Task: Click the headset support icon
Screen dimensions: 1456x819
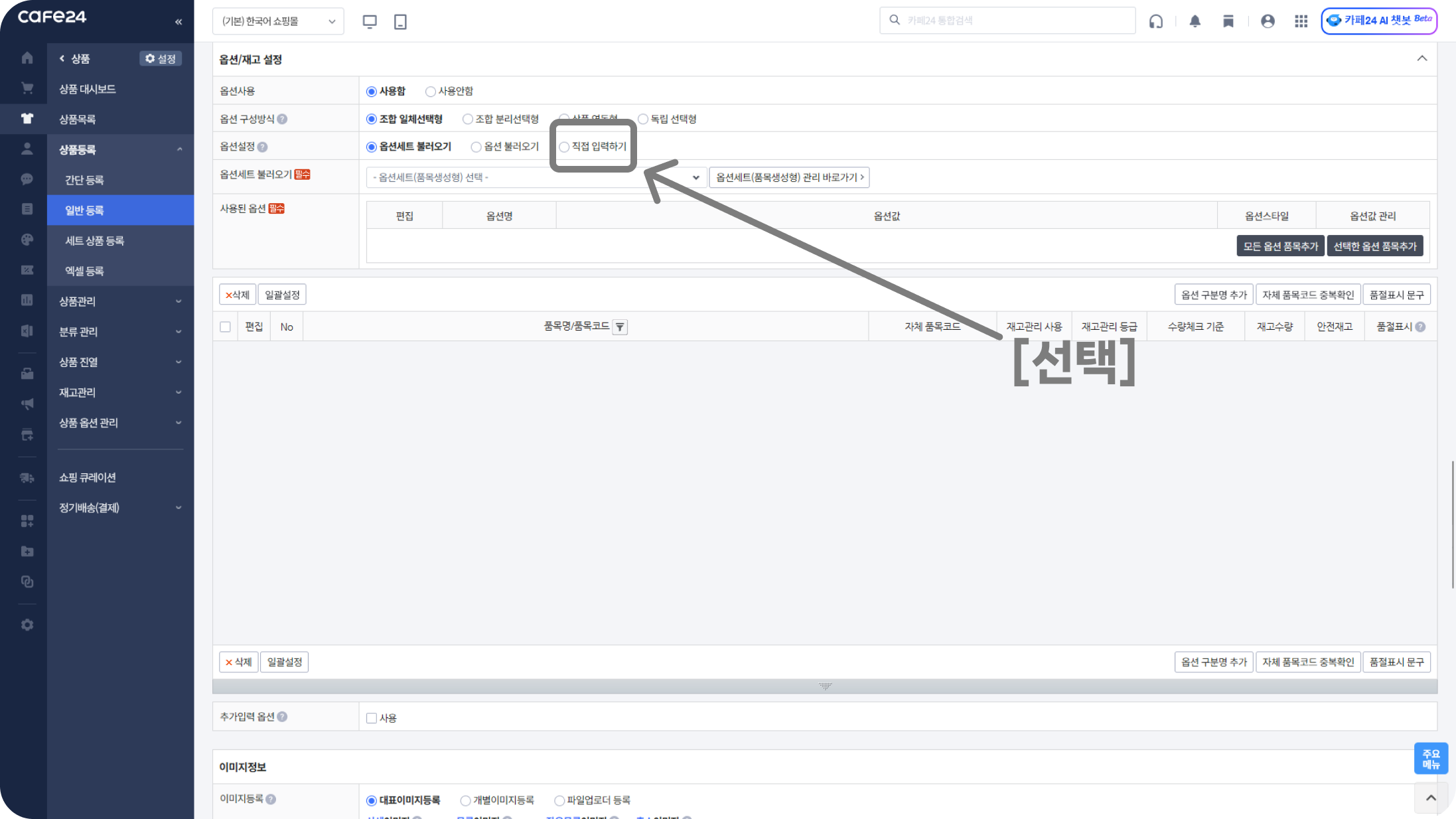Action: 1156,21
